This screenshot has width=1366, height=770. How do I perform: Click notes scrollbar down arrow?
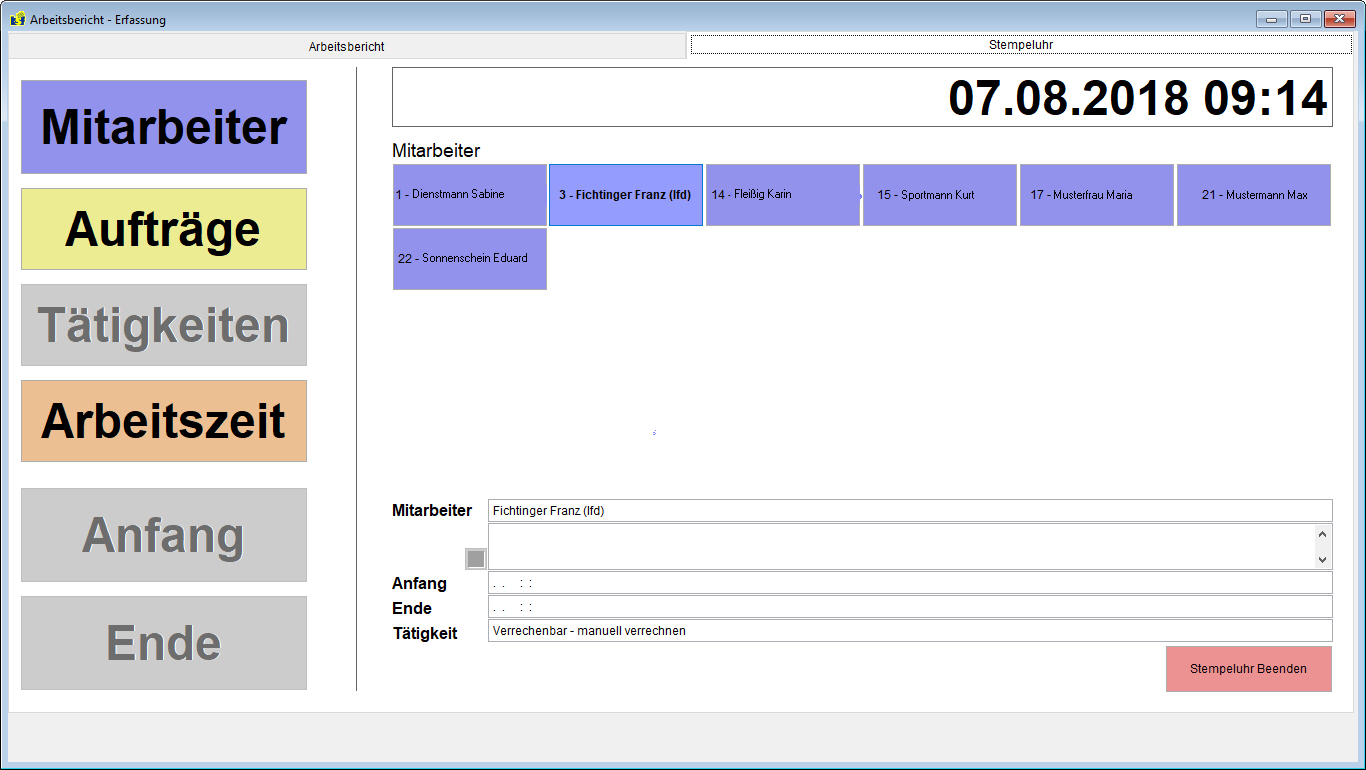click(x=1323, y=560)
